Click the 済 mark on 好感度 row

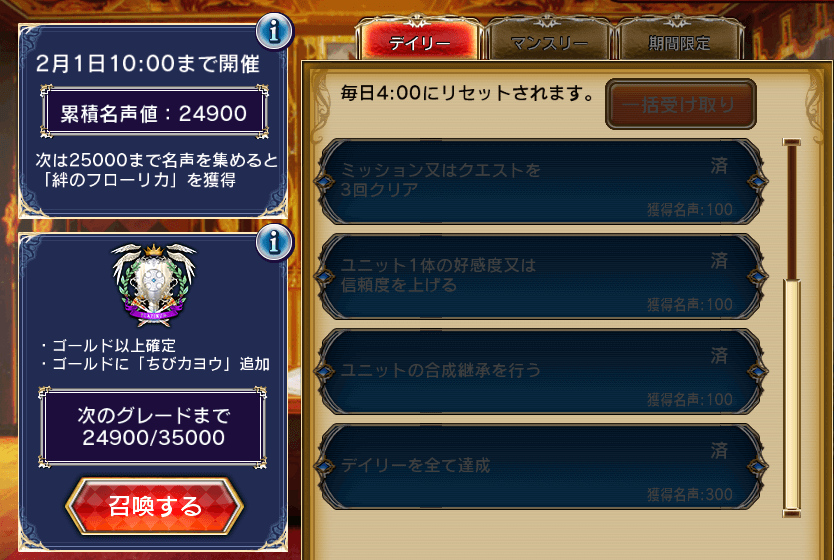pyautogui.click(x=719, y=261)
